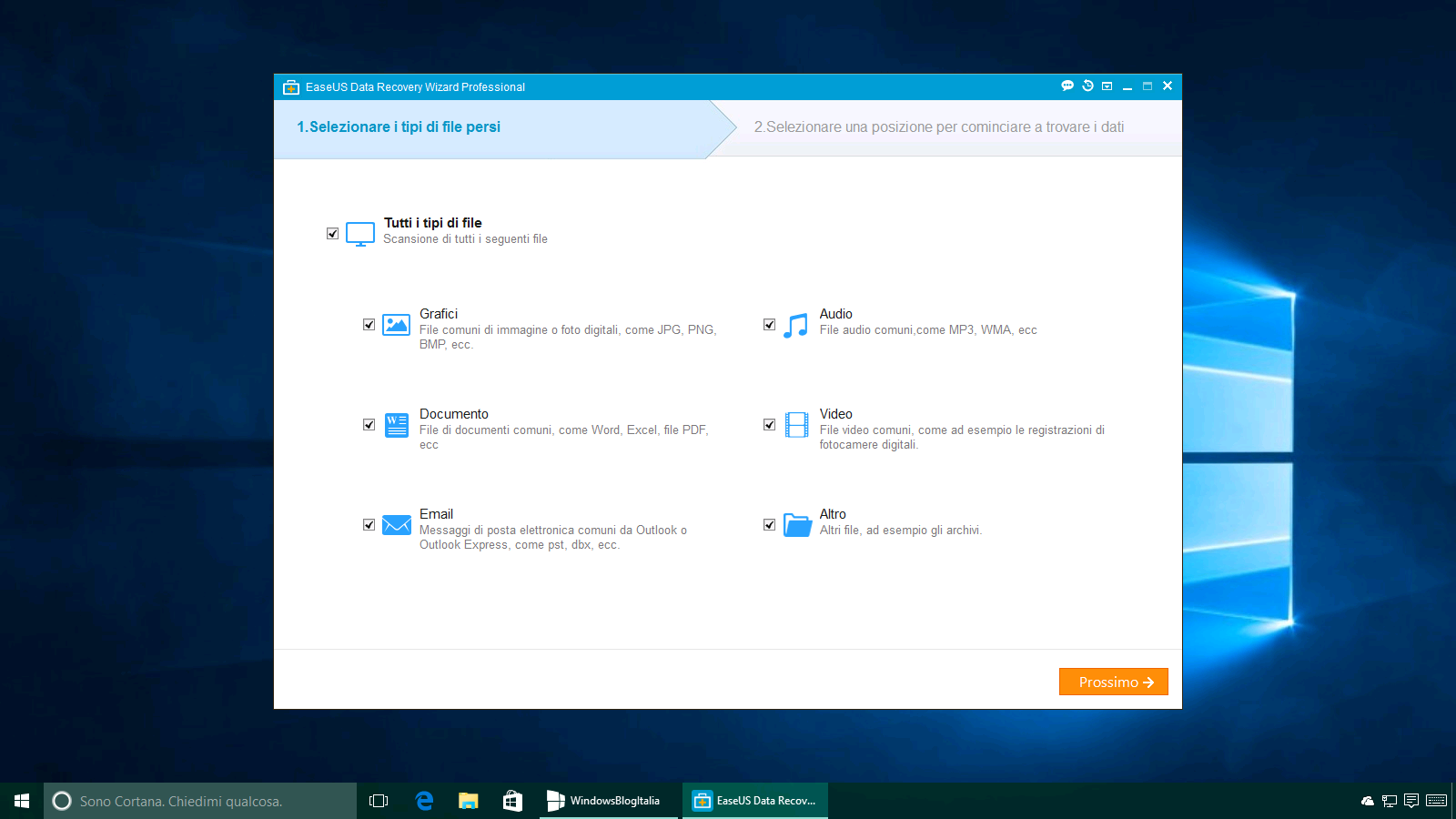The image size is (1456, 819).
Task: Click the 'Altro' label
Action: [x=833, y=514]
